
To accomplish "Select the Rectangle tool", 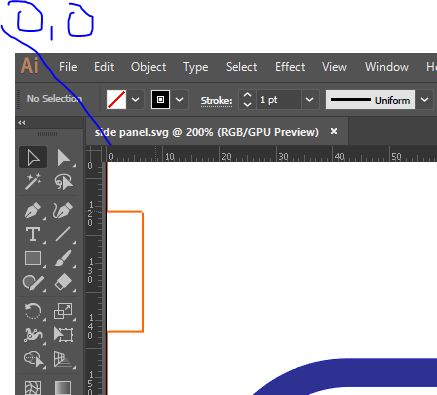I will [x=33, y=258].
